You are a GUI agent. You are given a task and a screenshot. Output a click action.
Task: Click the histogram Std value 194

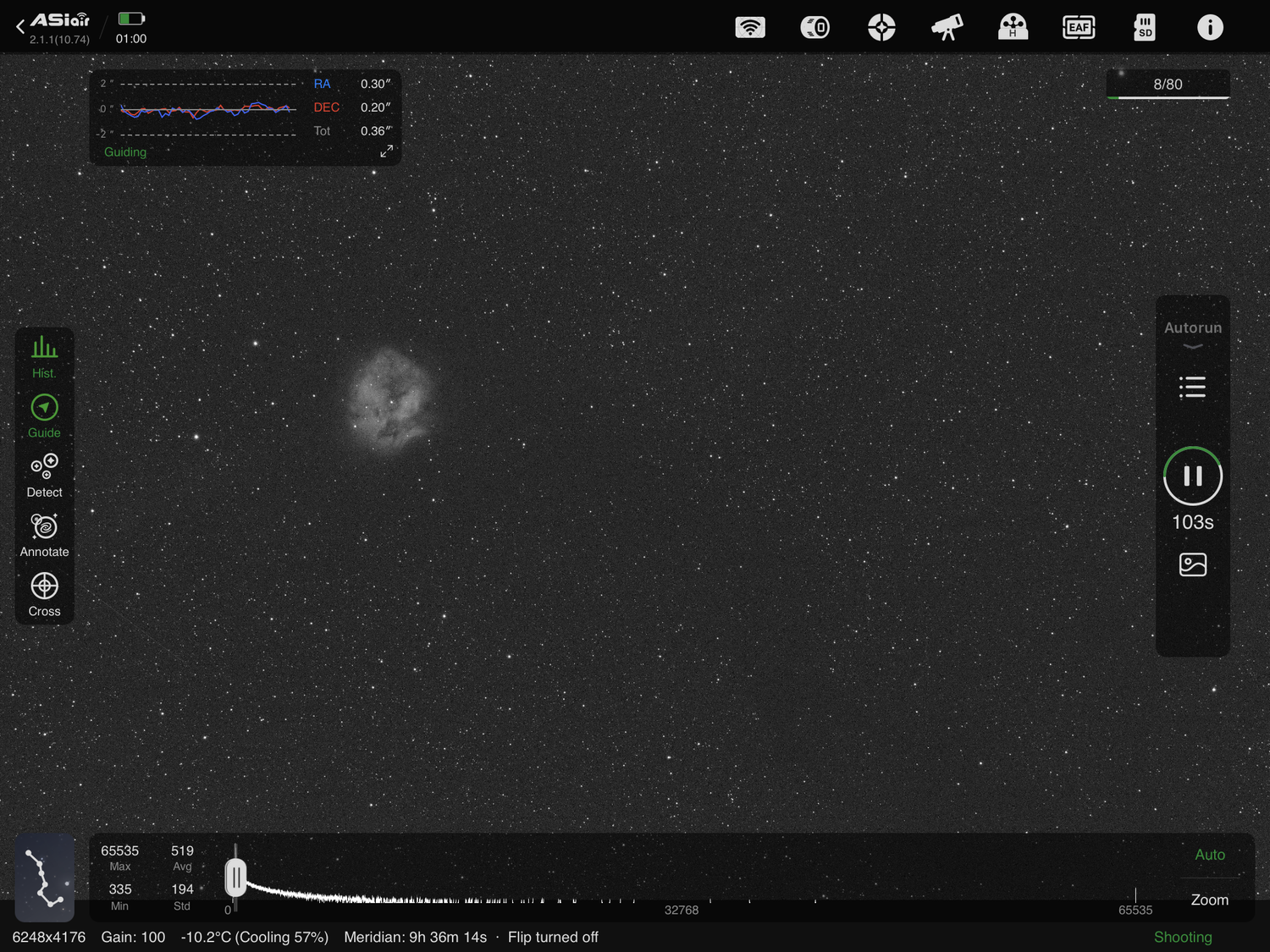click(182, 889)
